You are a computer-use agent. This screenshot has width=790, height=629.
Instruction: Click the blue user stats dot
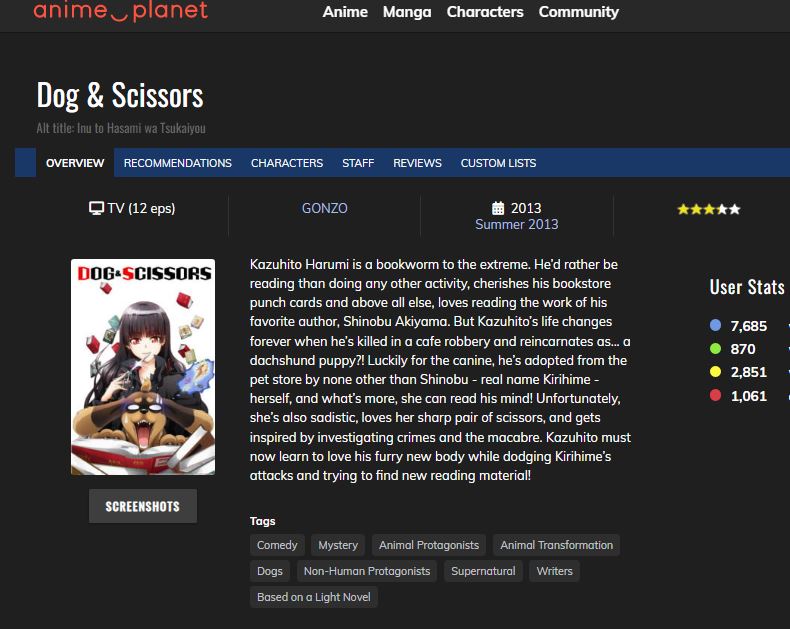click(x=715, y=325)
